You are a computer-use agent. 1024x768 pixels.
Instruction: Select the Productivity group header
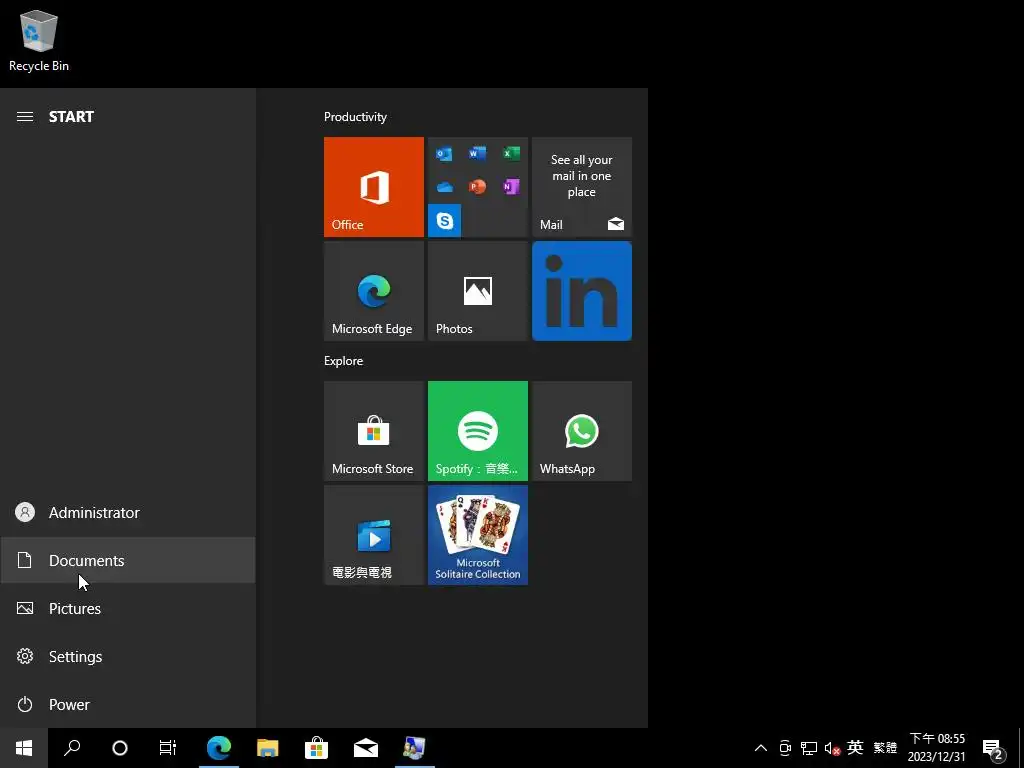click(x=355, y=117)
